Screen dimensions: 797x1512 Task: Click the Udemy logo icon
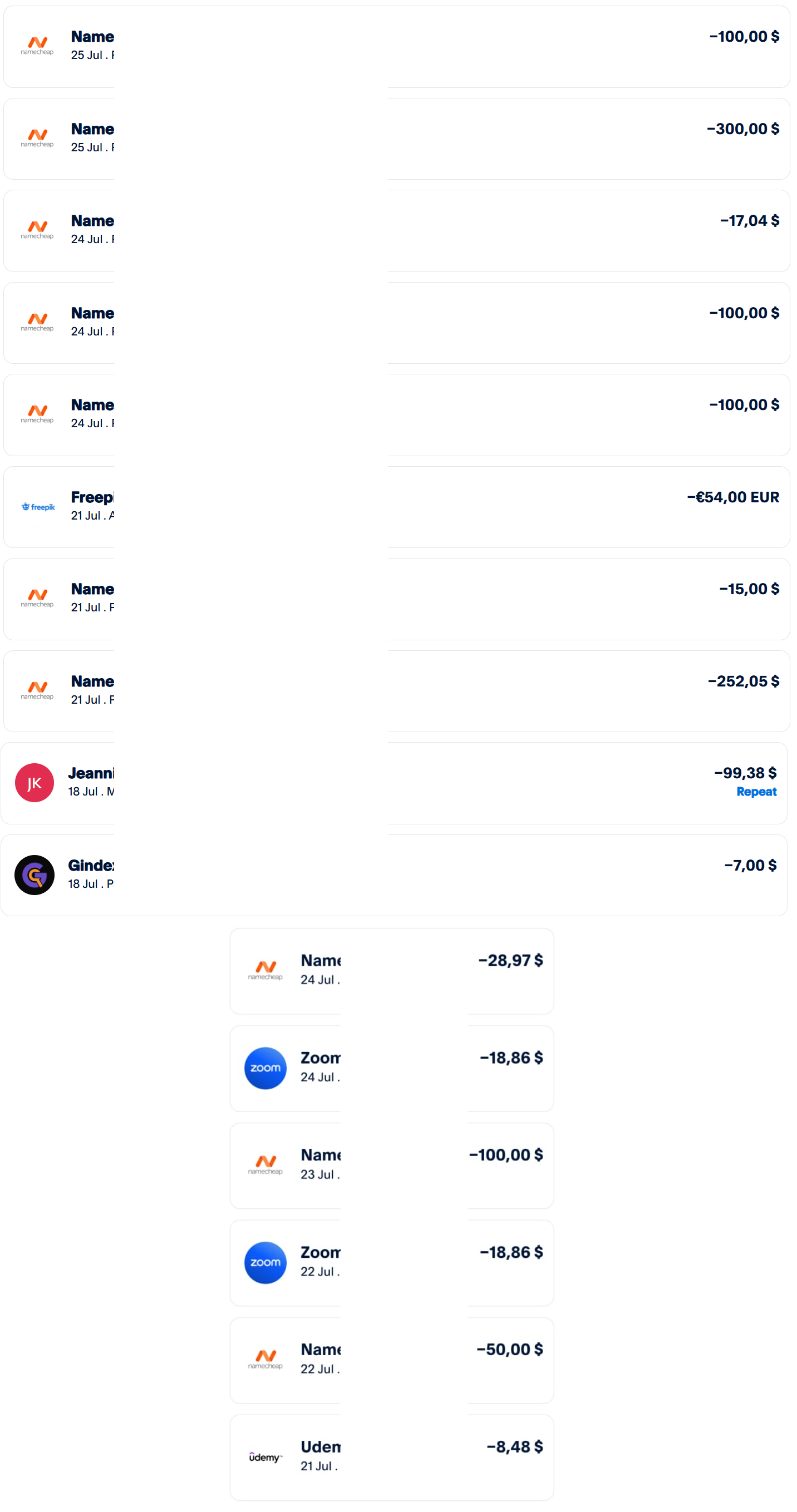tap(265, 1457)
